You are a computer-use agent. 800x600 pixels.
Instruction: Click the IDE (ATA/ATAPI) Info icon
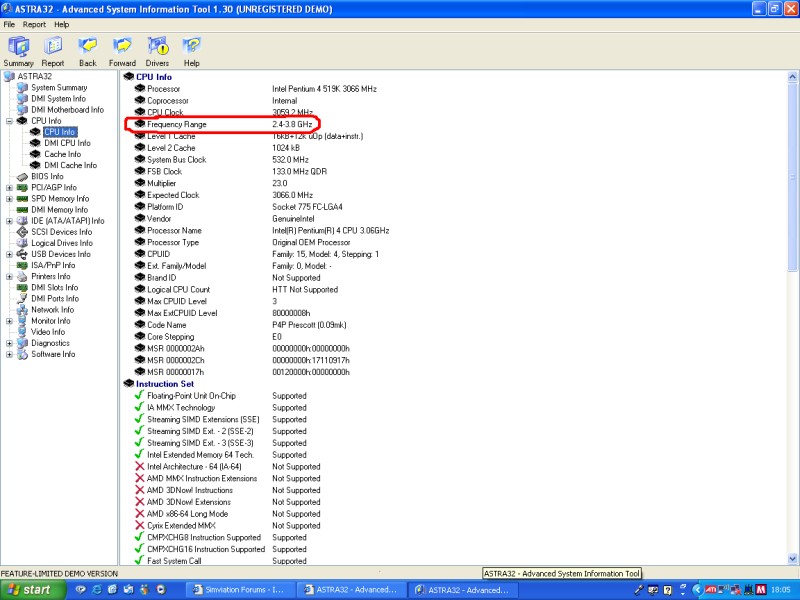pyautogui.click(x=22, y=221)
